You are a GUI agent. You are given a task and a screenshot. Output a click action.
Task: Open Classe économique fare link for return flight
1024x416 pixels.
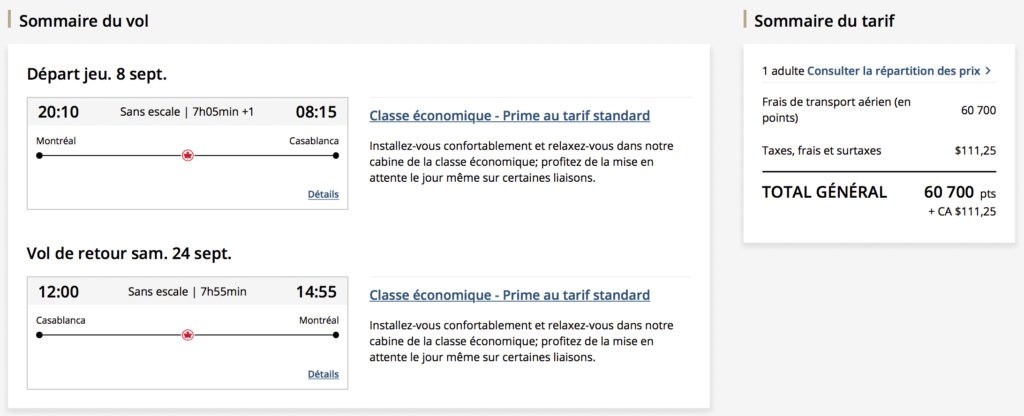point(509,295)
